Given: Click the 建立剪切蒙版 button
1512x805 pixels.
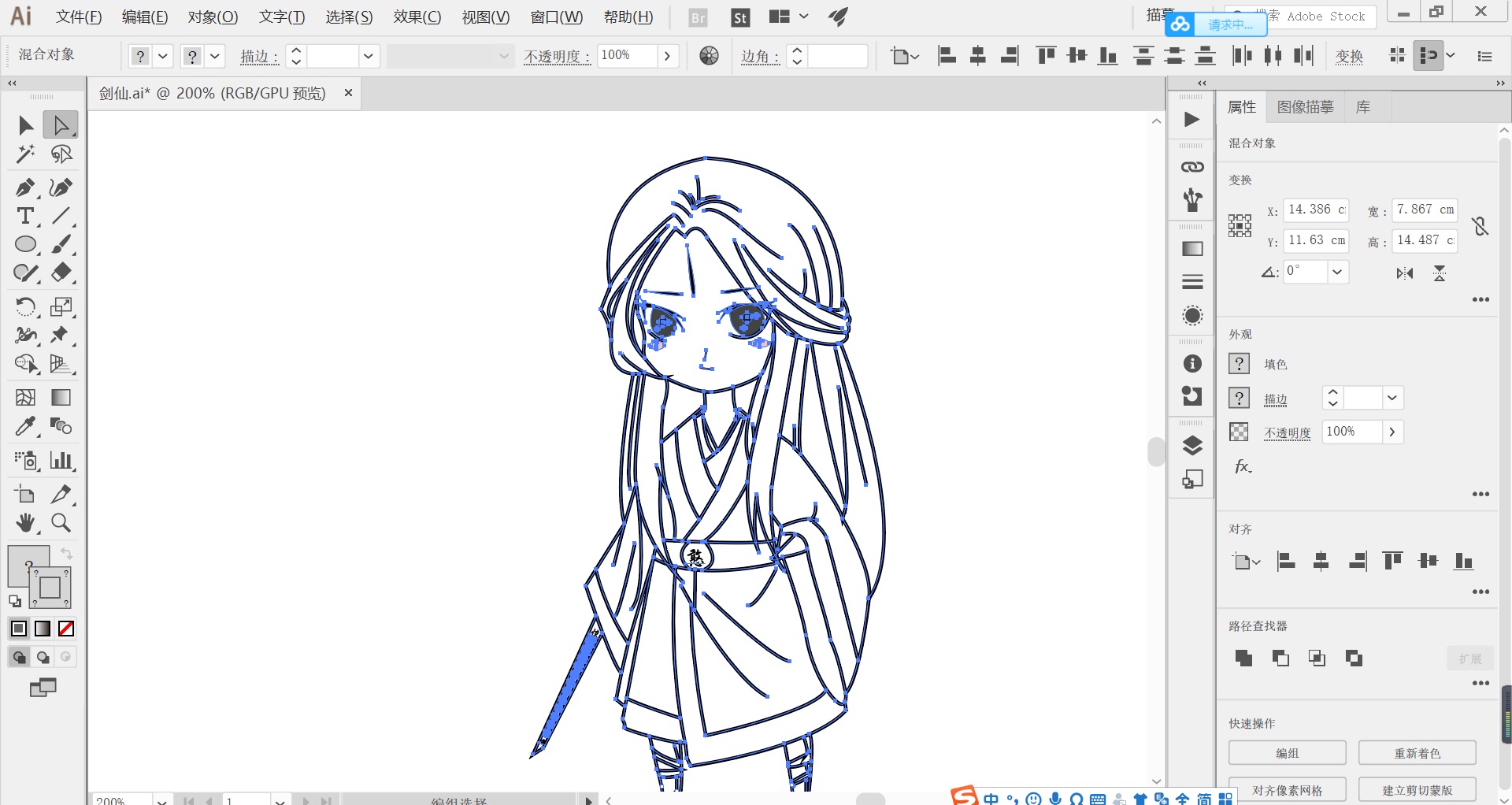Looking at the screenshot, I should [x=1417, y=790].
